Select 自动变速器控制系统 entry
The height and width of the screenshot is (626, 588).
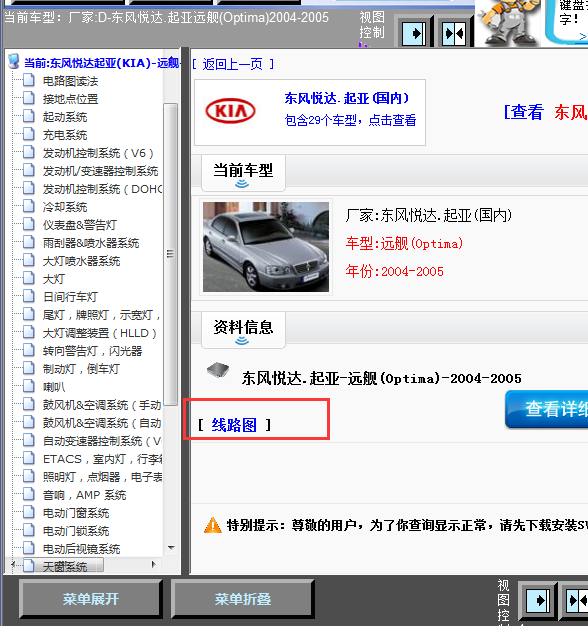pyautogui.click(x=102, y=441)
